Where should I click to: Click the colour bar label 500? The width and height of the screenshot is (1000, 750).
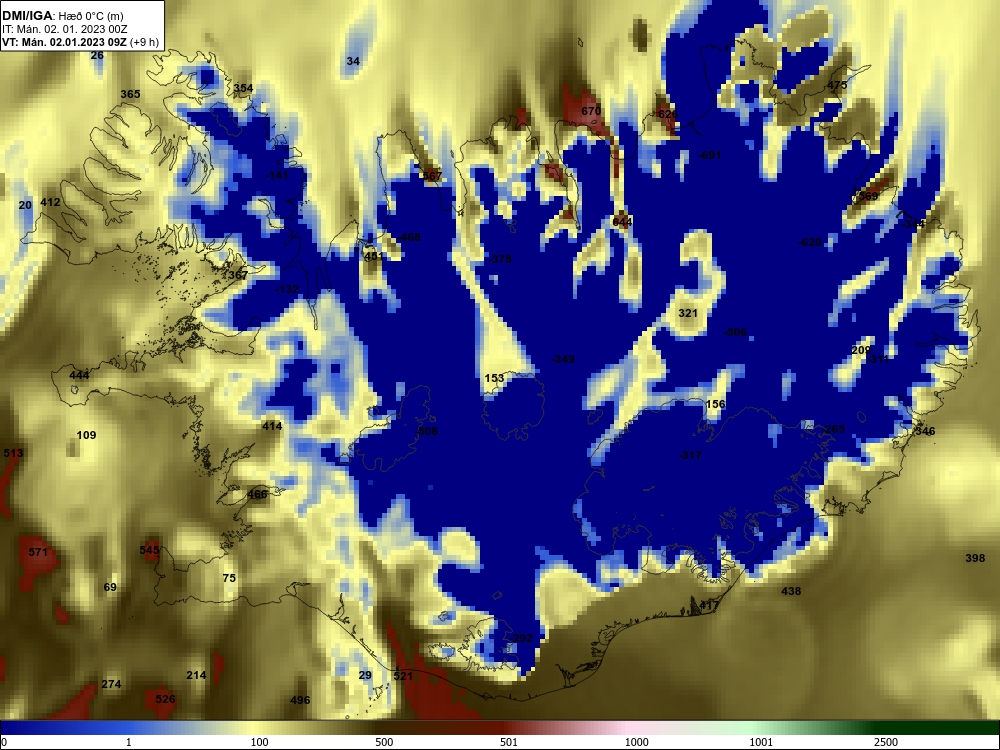click(384, 742)
